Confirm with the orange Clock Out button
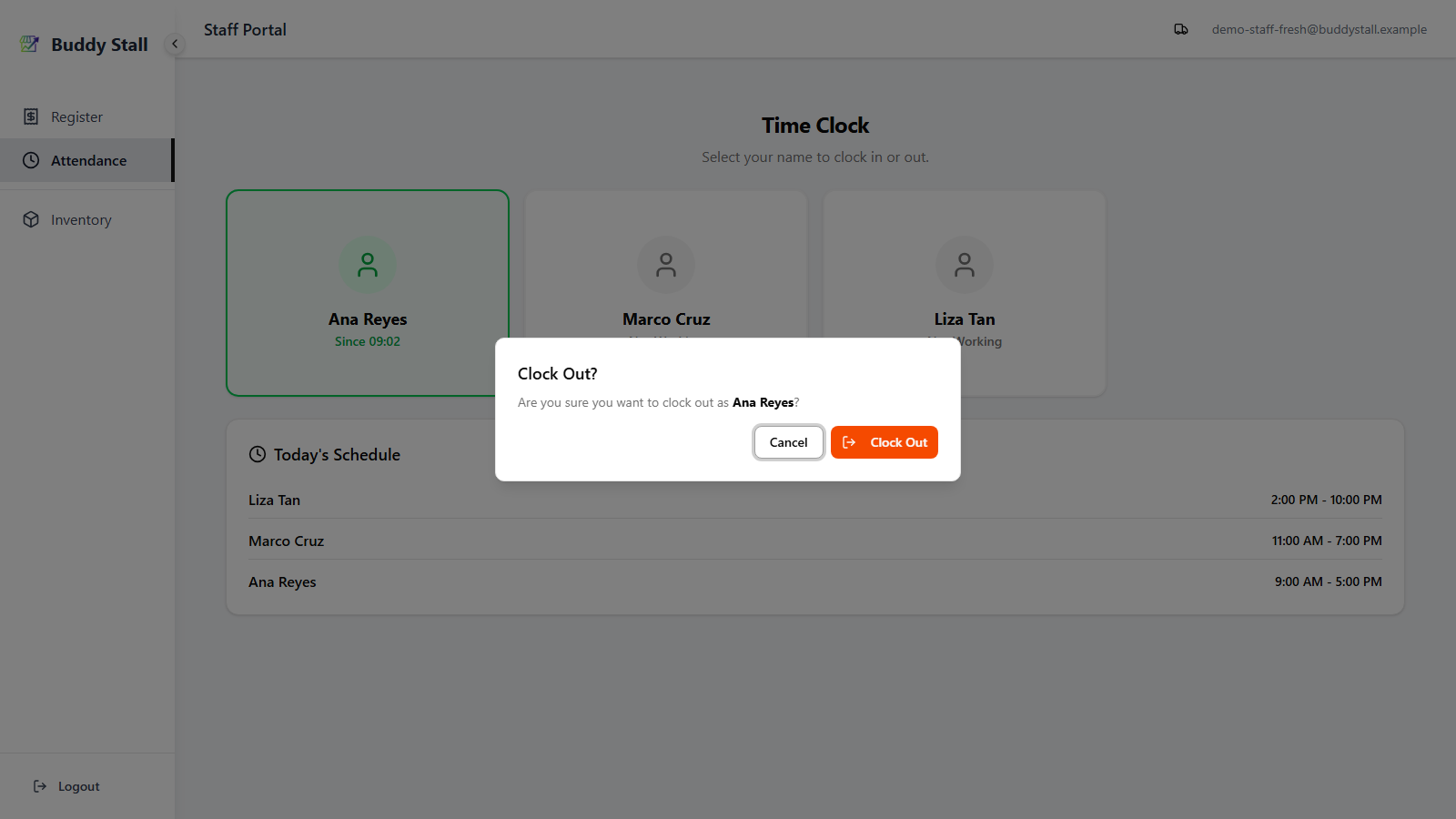This screenshot has height=819, width=1456. tap(884, 442)
